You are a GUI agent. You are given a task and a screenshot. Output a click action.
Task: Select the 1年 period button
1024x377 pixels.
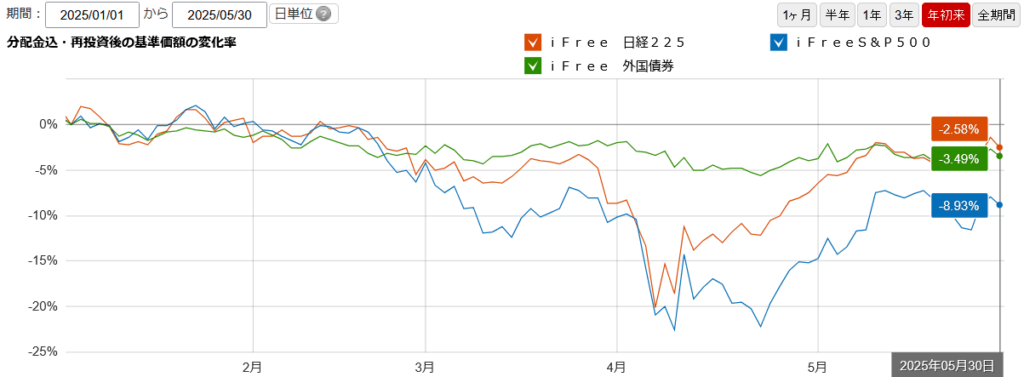(871, 15)
